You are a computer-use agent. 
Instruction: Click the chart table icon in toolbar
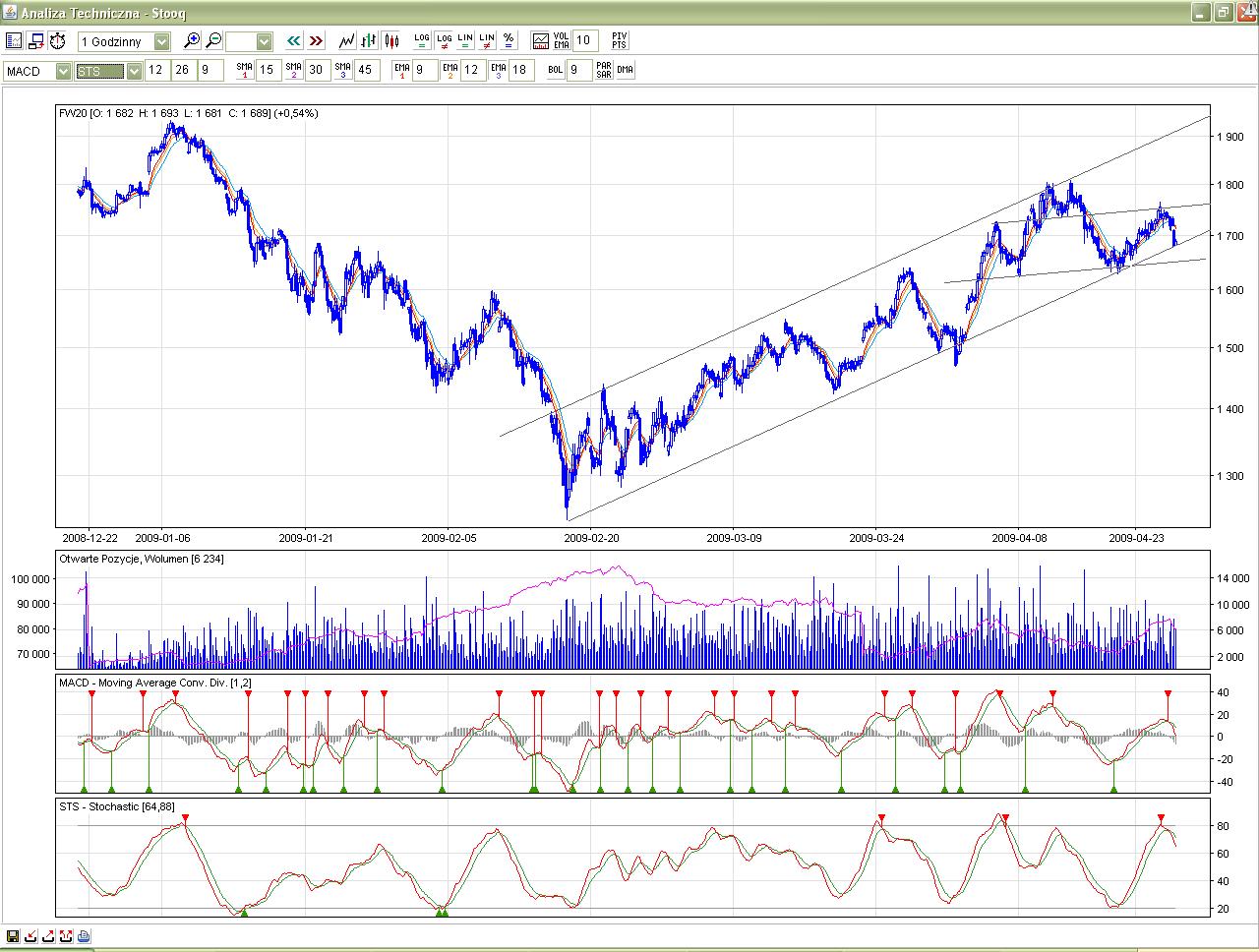point(14,41)
